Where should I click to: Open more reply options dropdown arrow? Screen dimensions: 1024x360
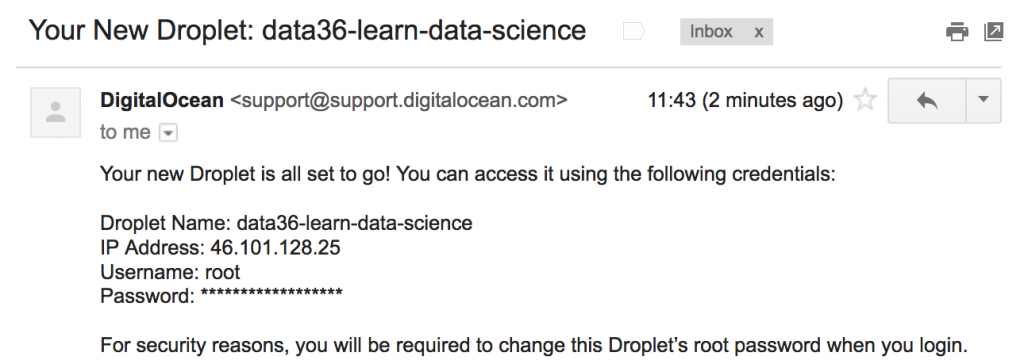tap(984, 101)
